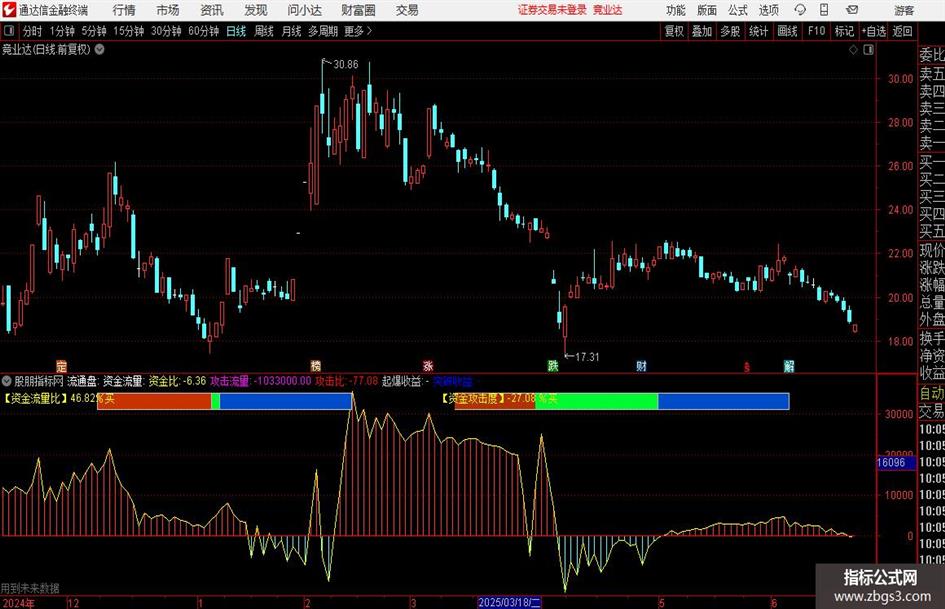The height and width of the screenshot is (609, 945).
Task: Open the 多周期 multi-period view
Action: tap(323, 31)
